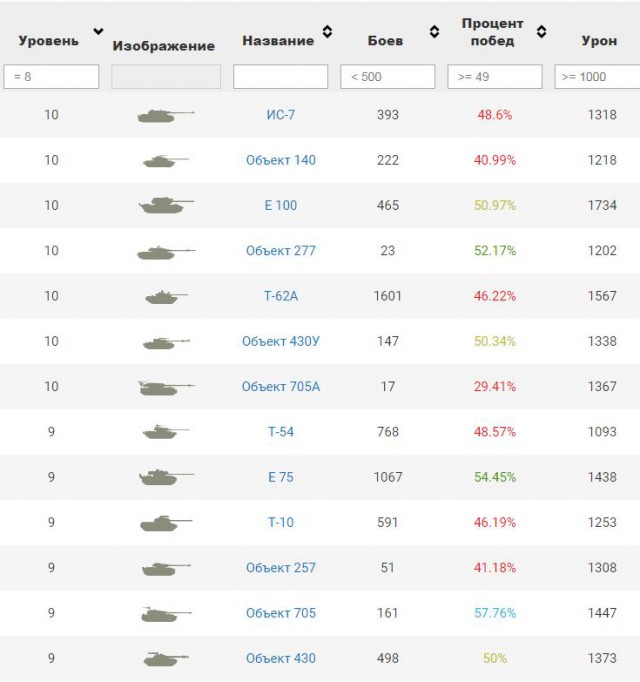The width and height of the screenshot is (640, 682).
Task: Toggle sort arrows on Боев column
Action: click(434, 31)
